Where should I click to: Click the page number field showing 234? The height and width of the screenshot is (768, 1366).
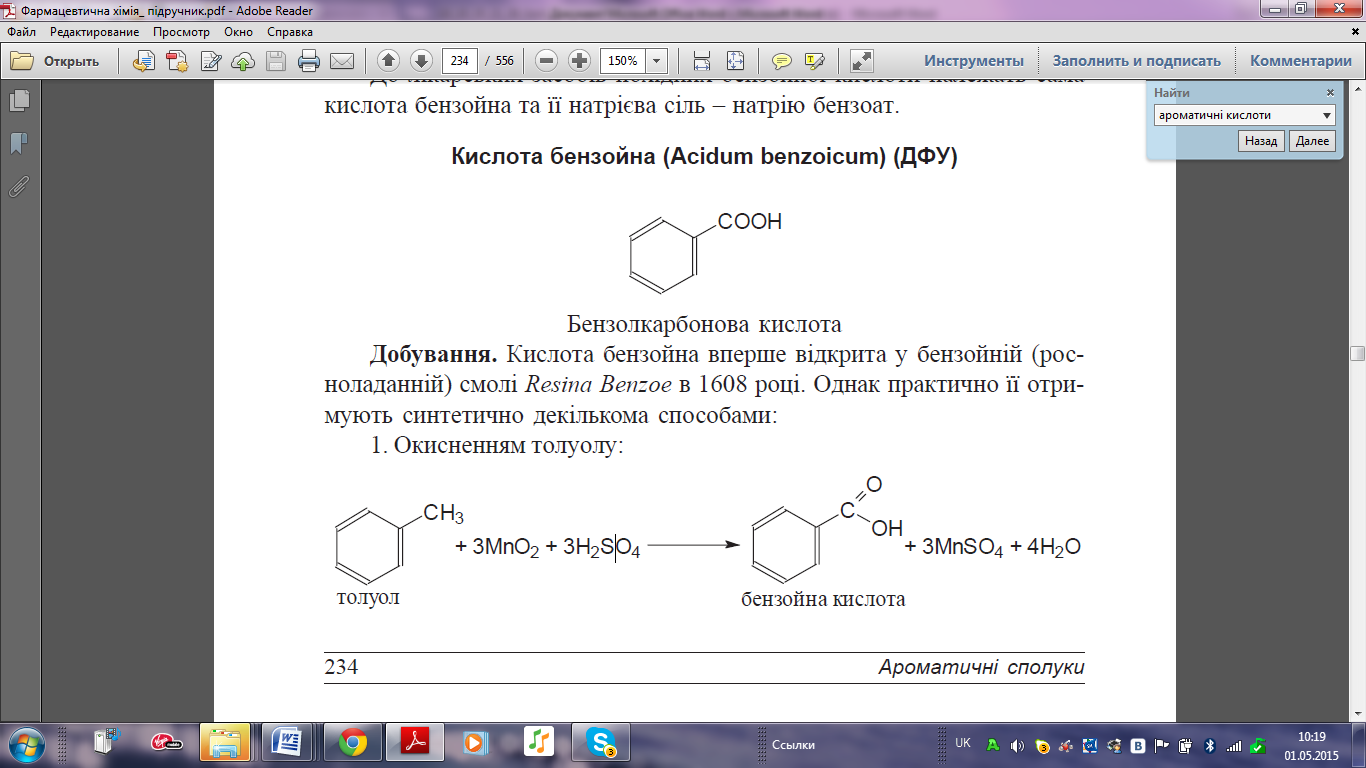459,60
